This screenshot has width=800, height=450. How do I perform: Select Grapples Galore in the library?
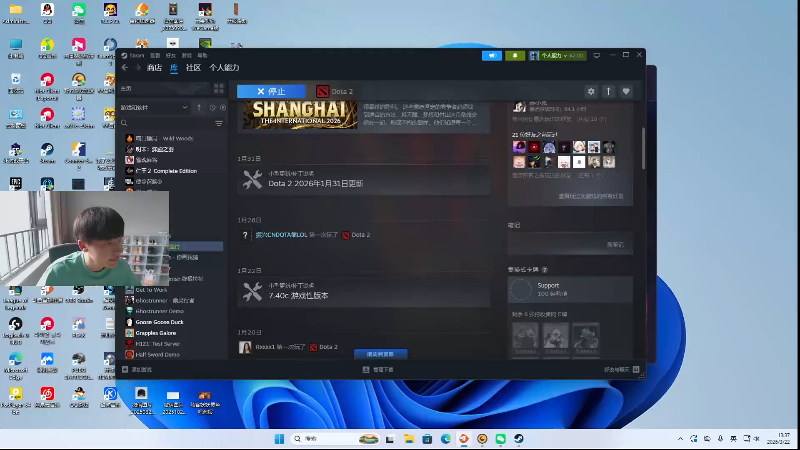pos(156,333)
